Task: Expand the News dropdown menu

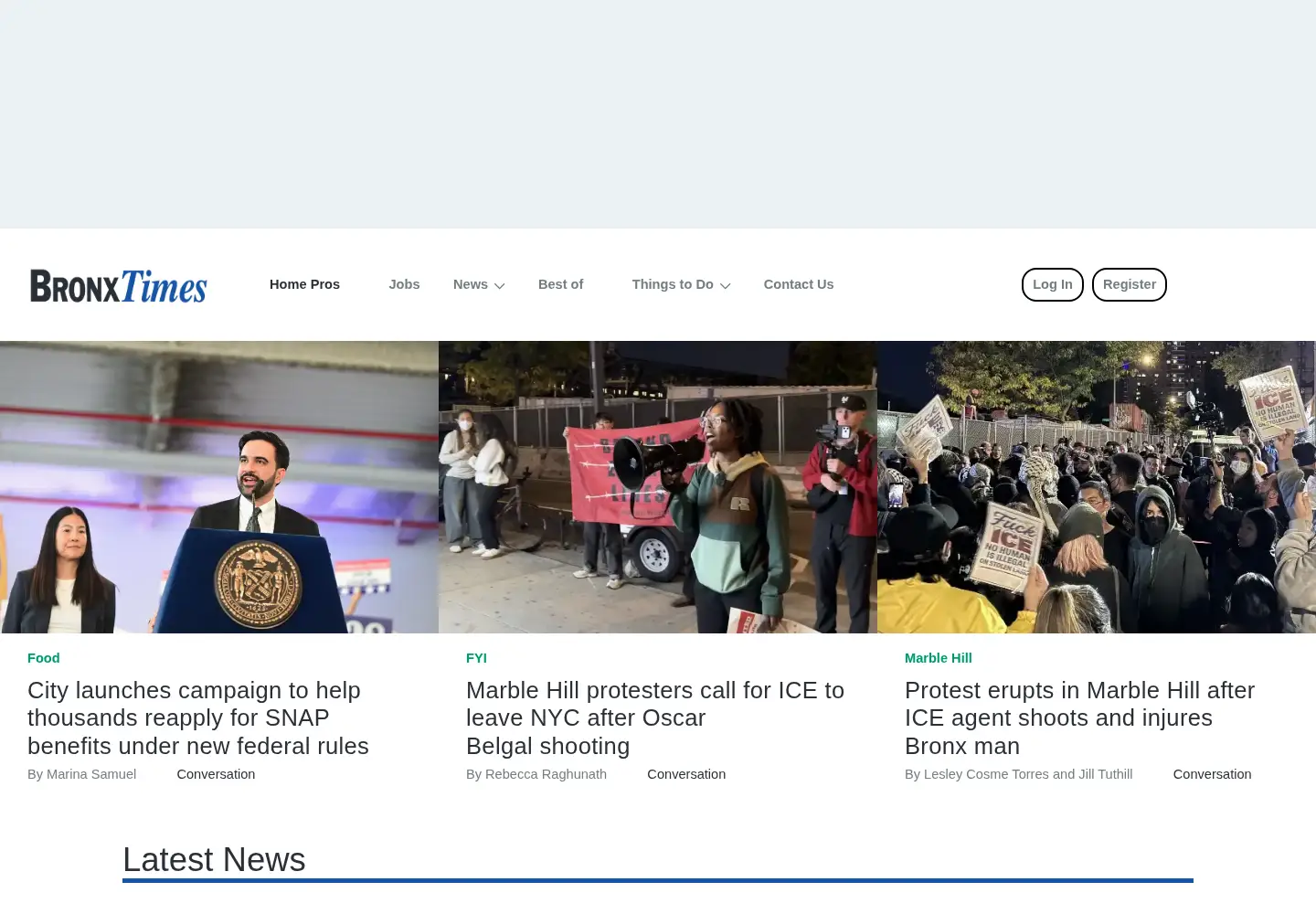Action: (x=479, y=284)
